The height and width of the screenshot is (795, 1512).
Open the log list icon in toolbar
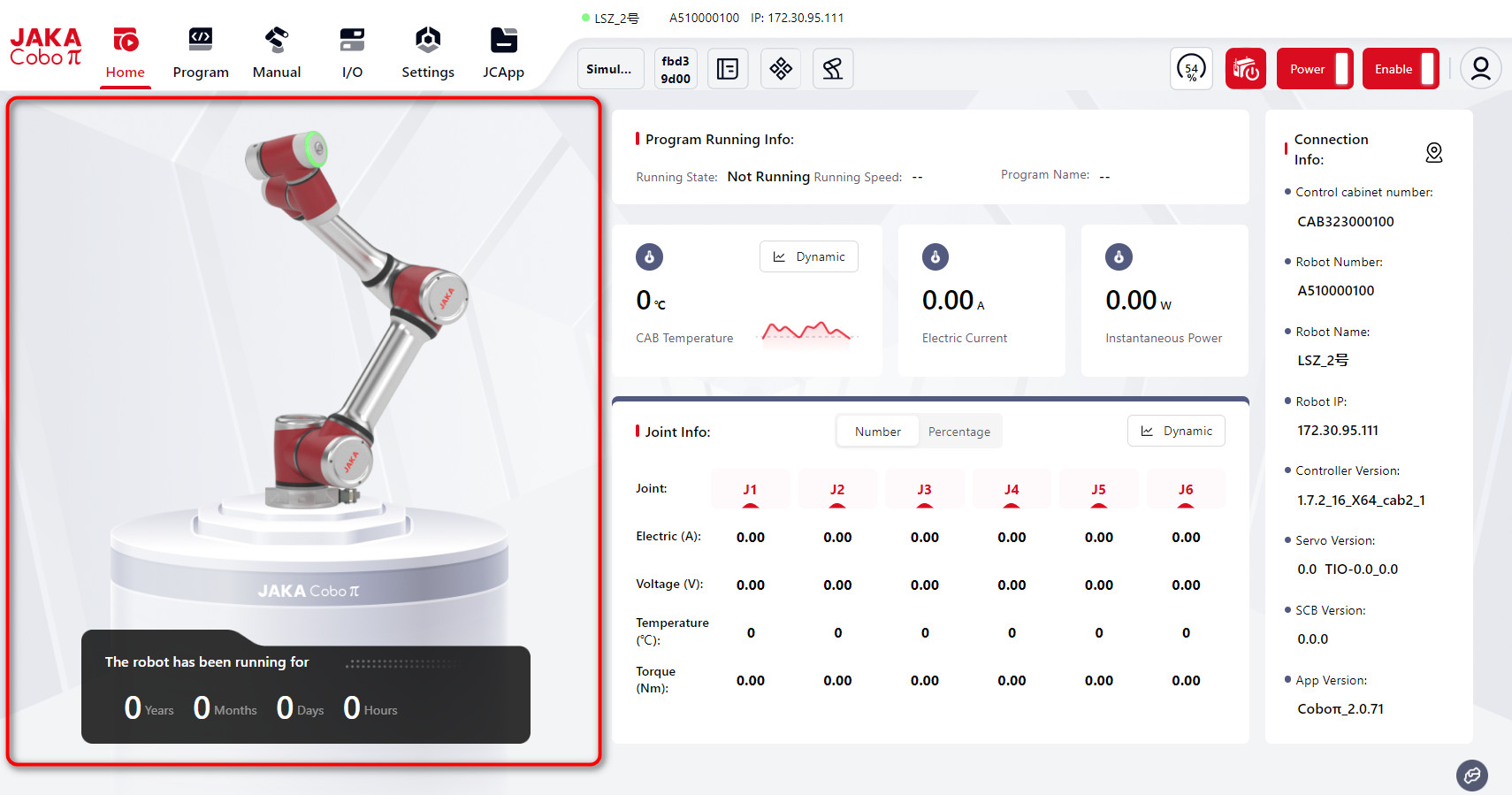coord(727,69)
